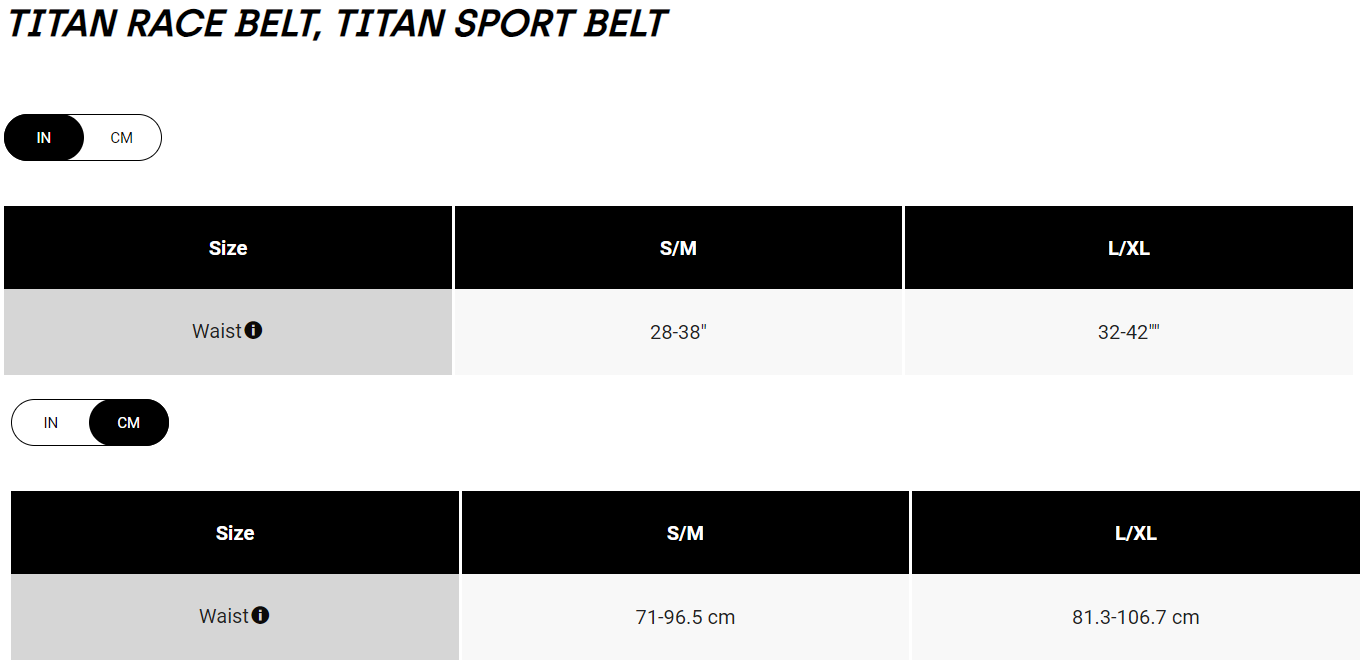The width and height of the screenshot is (1370, 672).
Task: Click the Waist label in the centimeters table
Action: click(x=224, y=616)
